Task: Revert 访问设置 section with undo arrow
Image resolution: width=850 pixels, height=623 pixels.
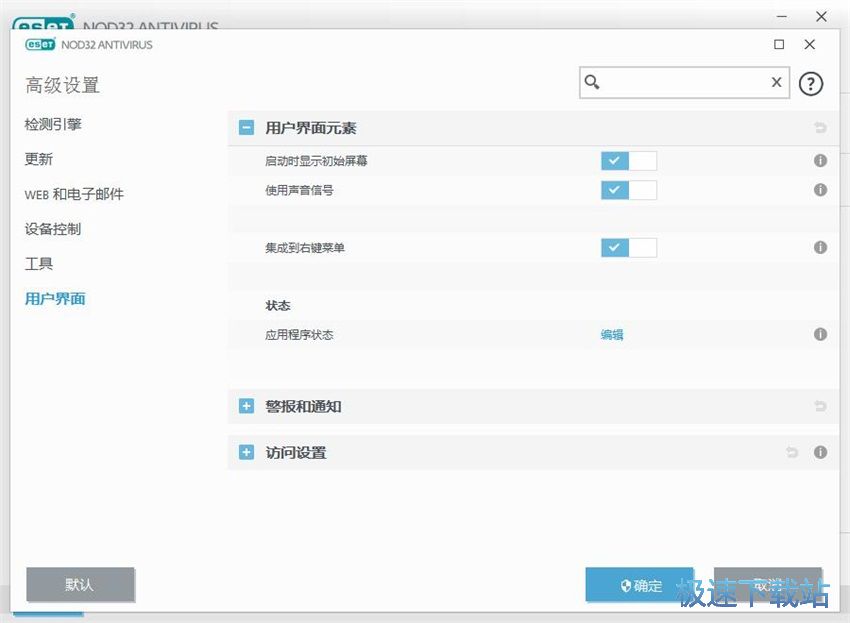Action: 792,452
